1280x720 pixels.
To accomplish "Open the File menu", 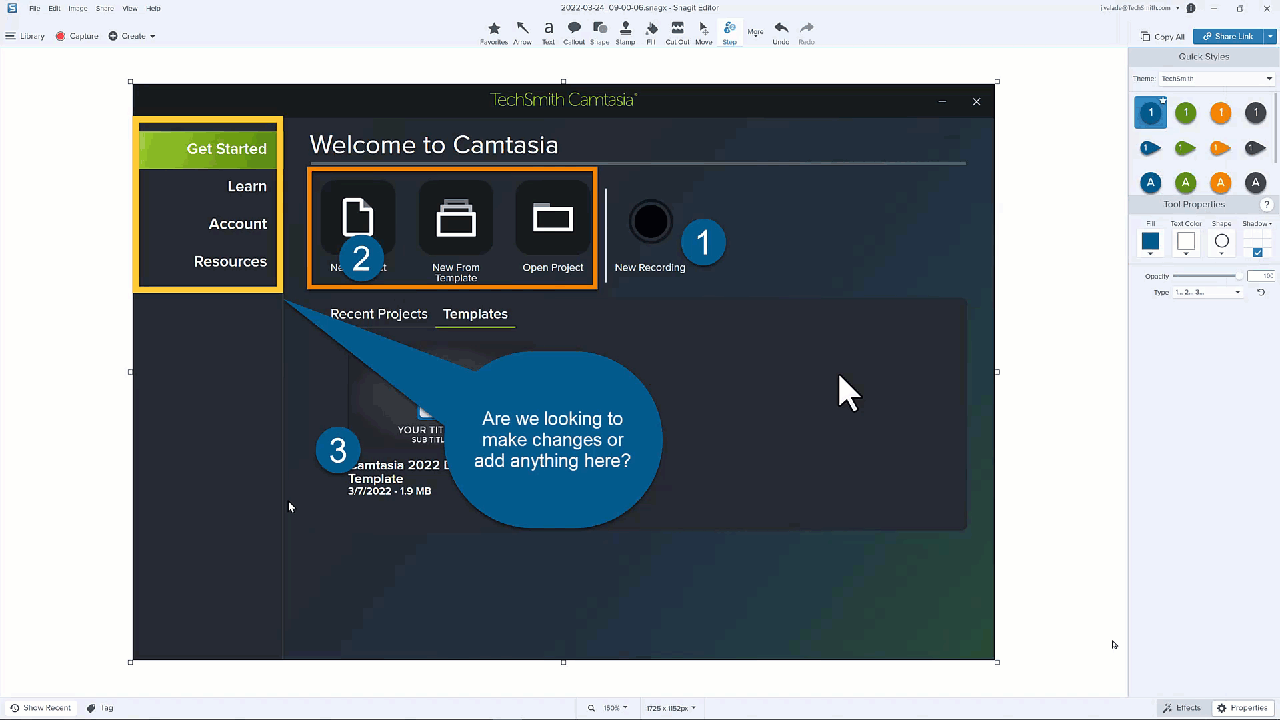I will [x=35, y=8].
